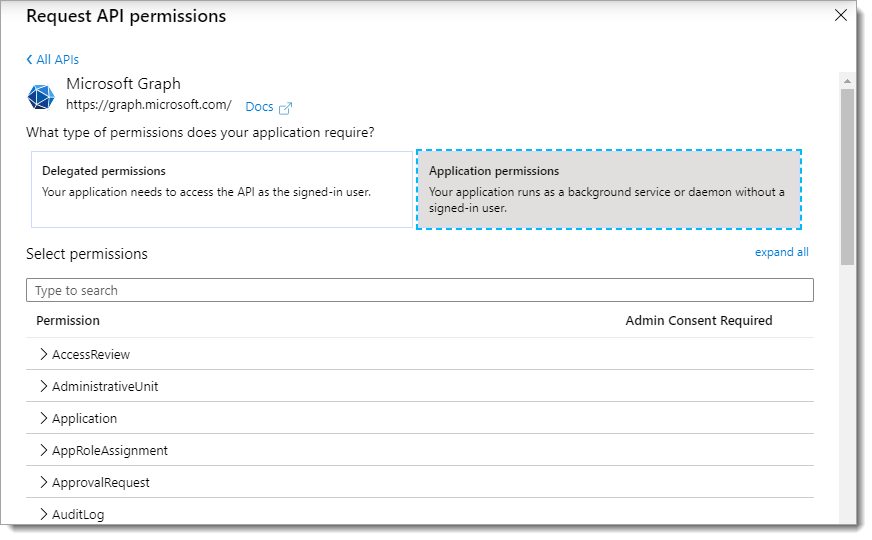Expand the ApprovalRequest permissions chevron
Screen dimensions: 872x540
[x=44, y=482]
